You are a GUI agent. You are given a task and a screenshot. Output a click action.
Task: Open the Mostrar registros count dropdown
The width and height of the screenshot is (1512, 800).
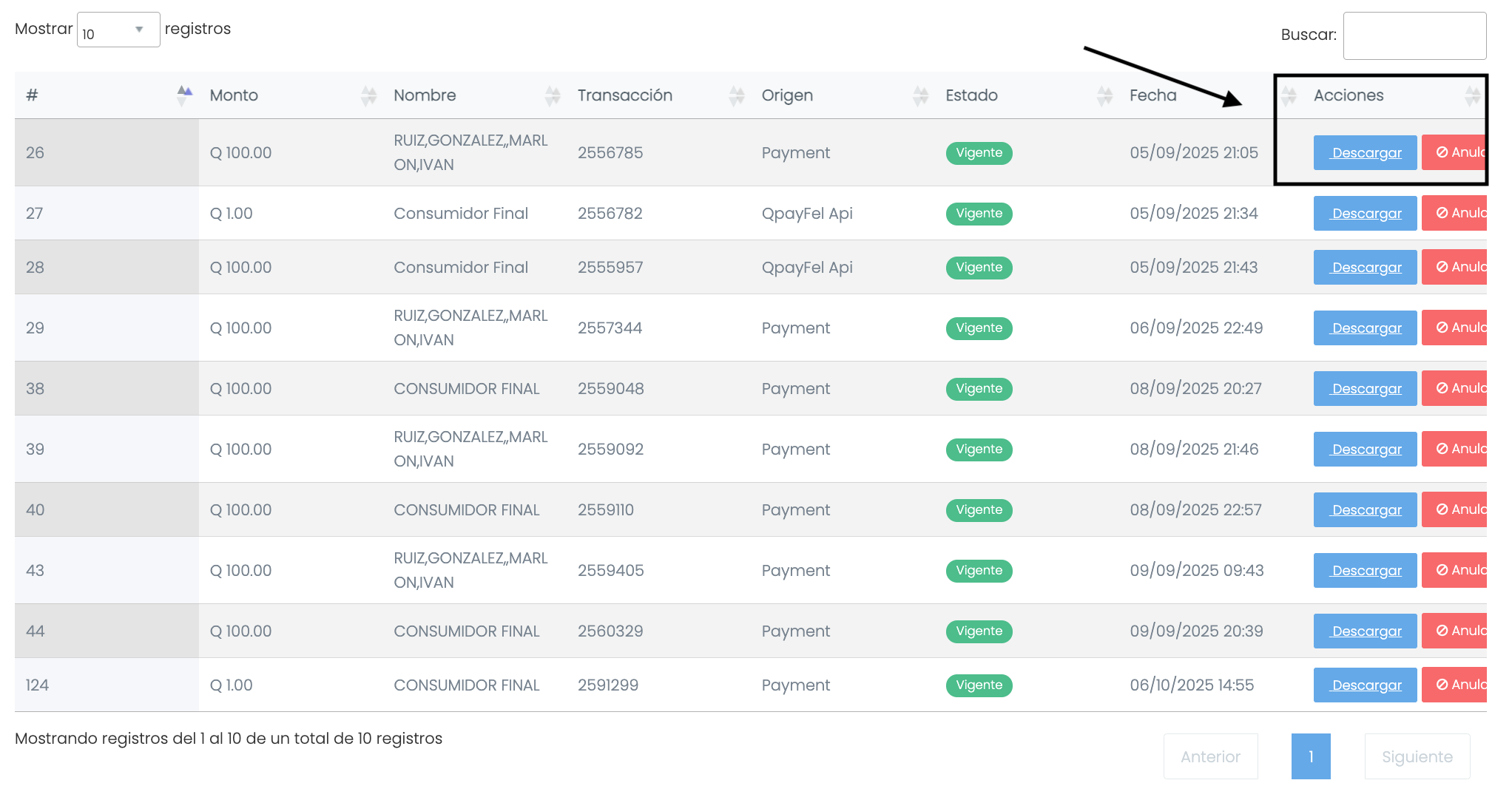click(x=118, y=30)
